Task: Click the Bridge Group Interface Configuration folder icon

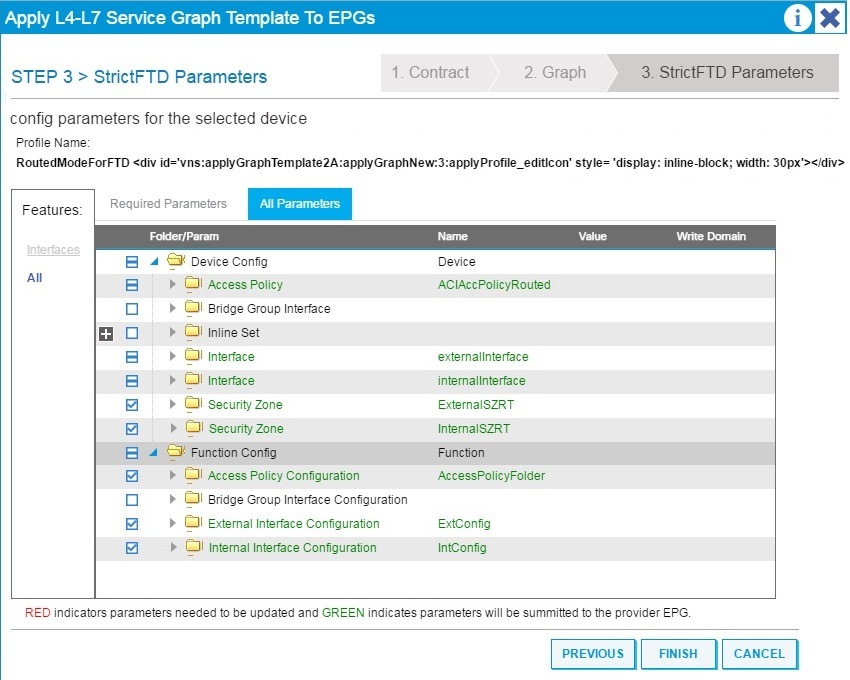Action: point(194,499)
